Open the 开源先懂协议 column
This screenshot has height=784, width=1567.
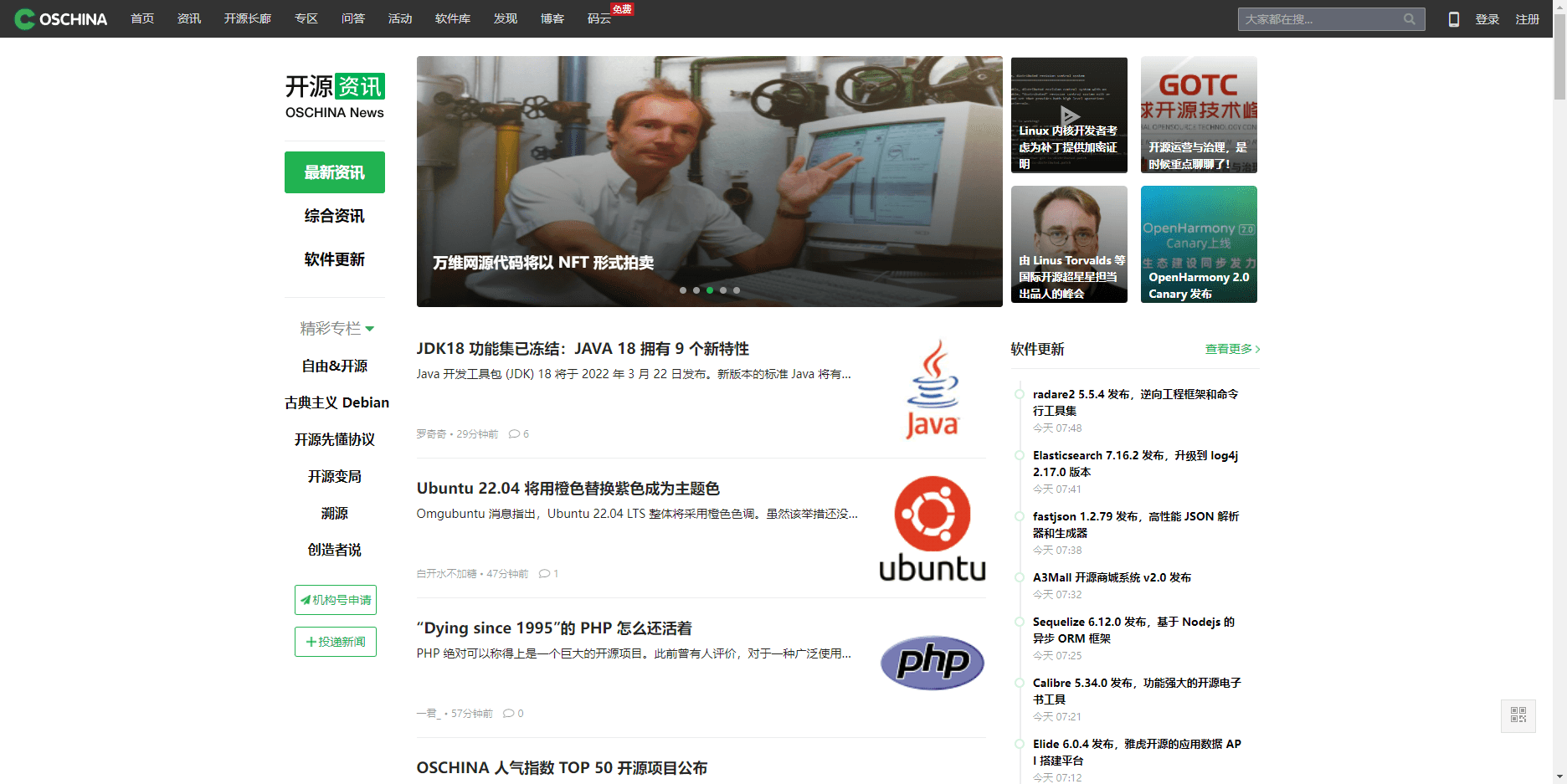tap(335, 439)
